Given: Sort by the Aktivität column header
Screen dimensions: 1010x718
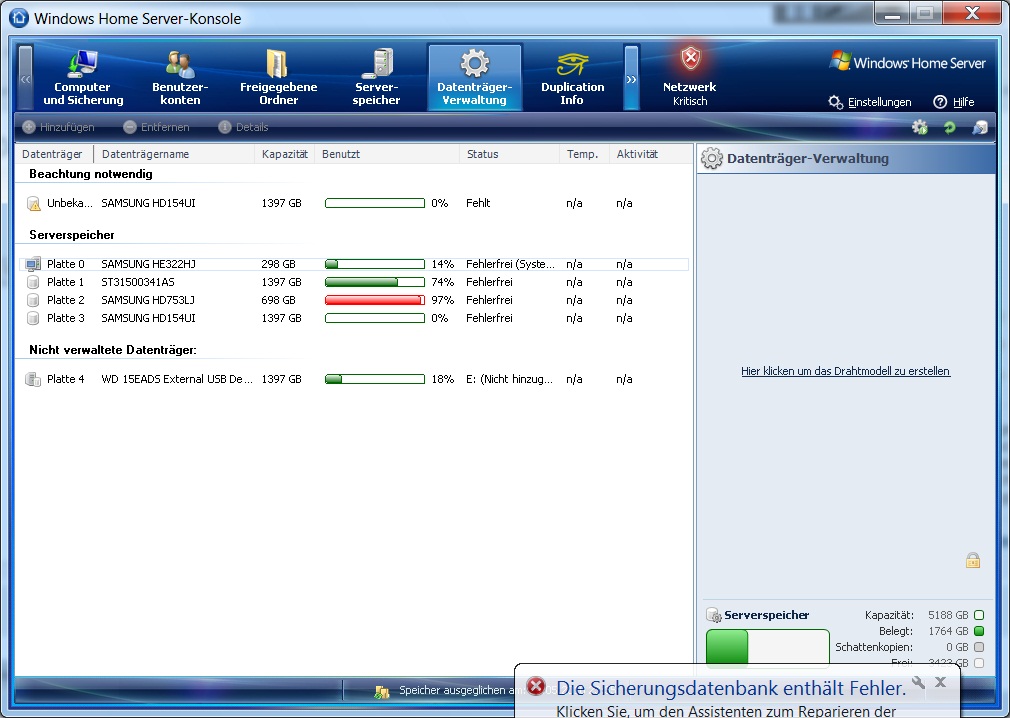Looking at the screenshot, I should (651, 154).
